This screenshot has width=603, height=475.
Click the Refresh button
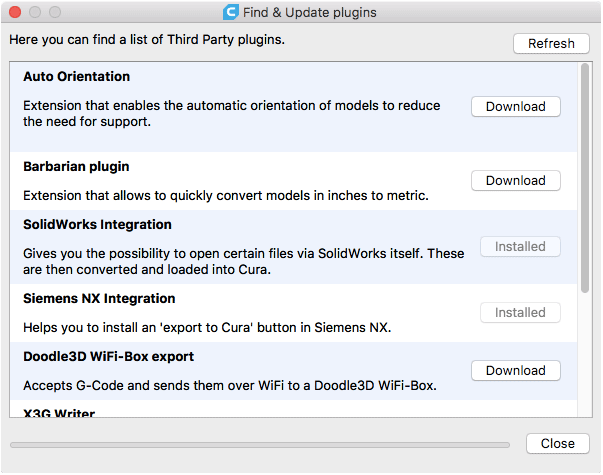(551, 44)
